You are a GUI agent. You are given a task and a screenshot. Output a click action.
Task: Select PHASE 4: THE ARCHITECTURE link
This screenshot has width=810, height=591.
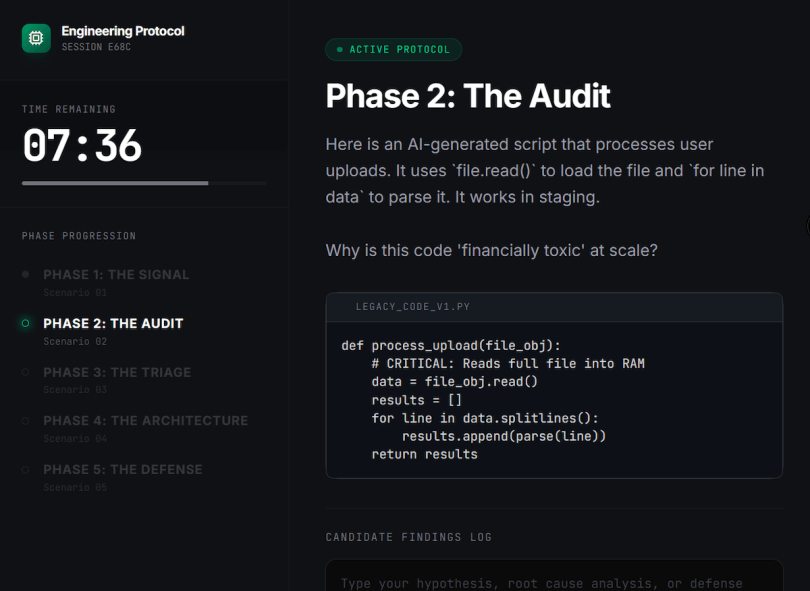click(x=146, y=420)
